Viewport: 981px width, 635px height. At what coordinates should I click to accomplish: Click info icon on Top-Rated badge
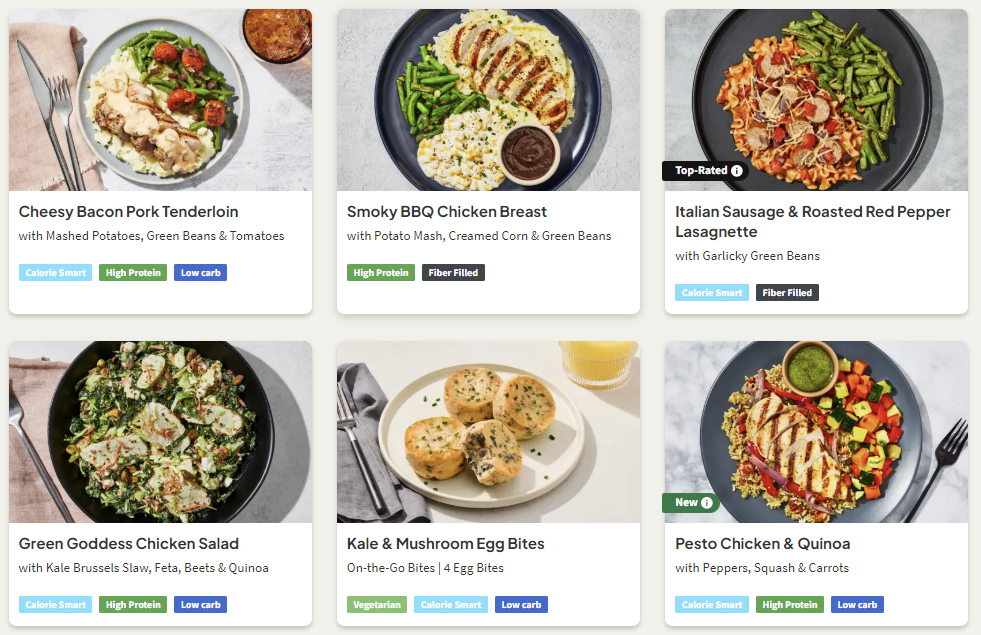[x=737, y=171]
